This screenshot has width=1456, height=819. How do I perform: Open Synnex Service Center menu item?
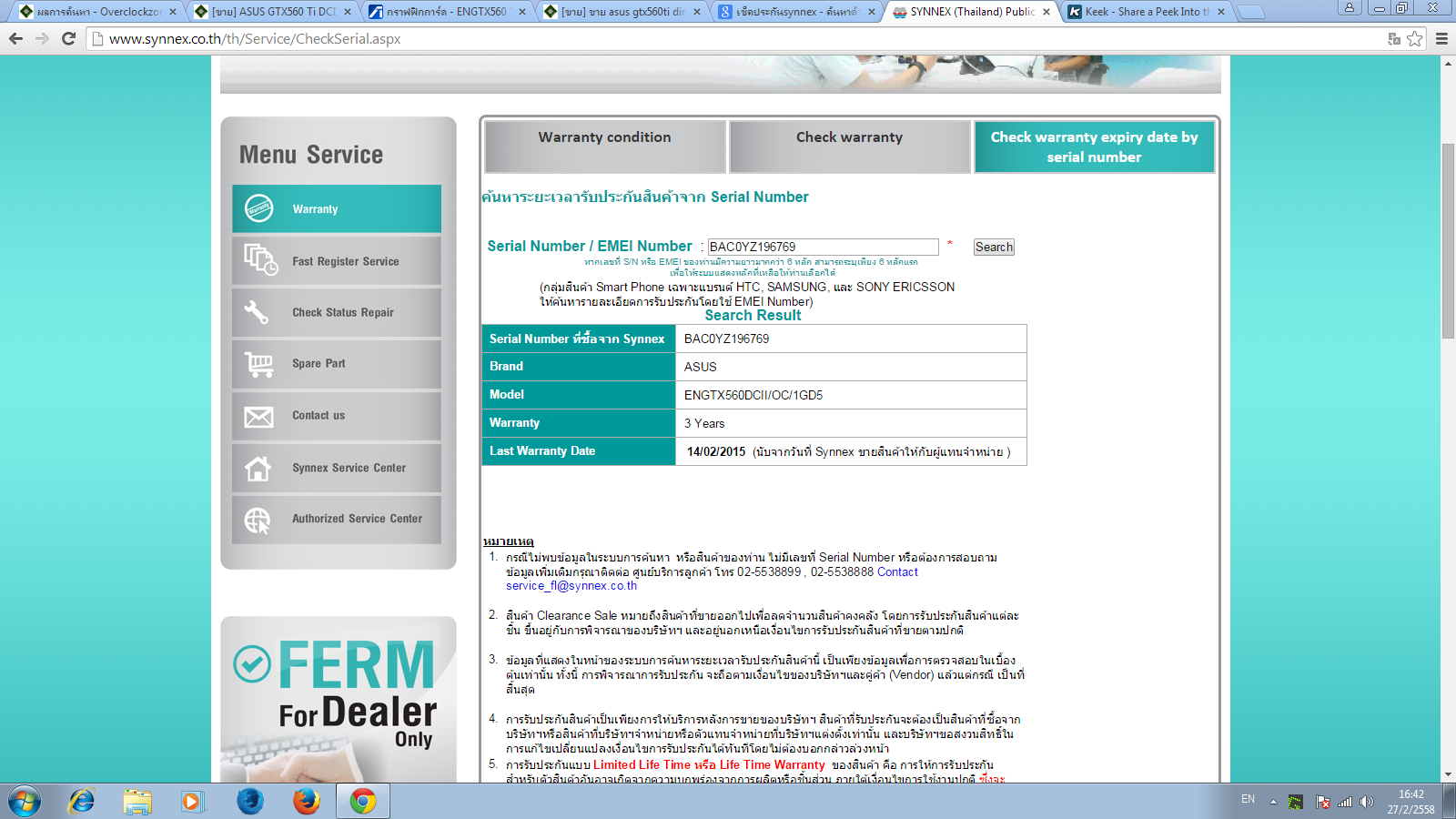point(337,468)
